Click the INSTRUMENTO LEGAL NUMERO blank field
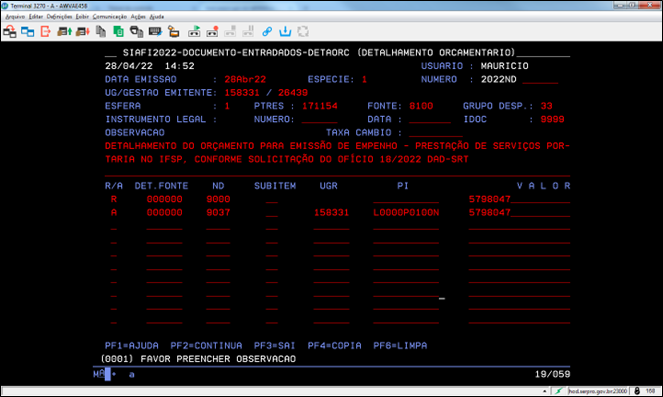Image resolution: width=663 pixels, height=397 pixels. click(319, 120)
